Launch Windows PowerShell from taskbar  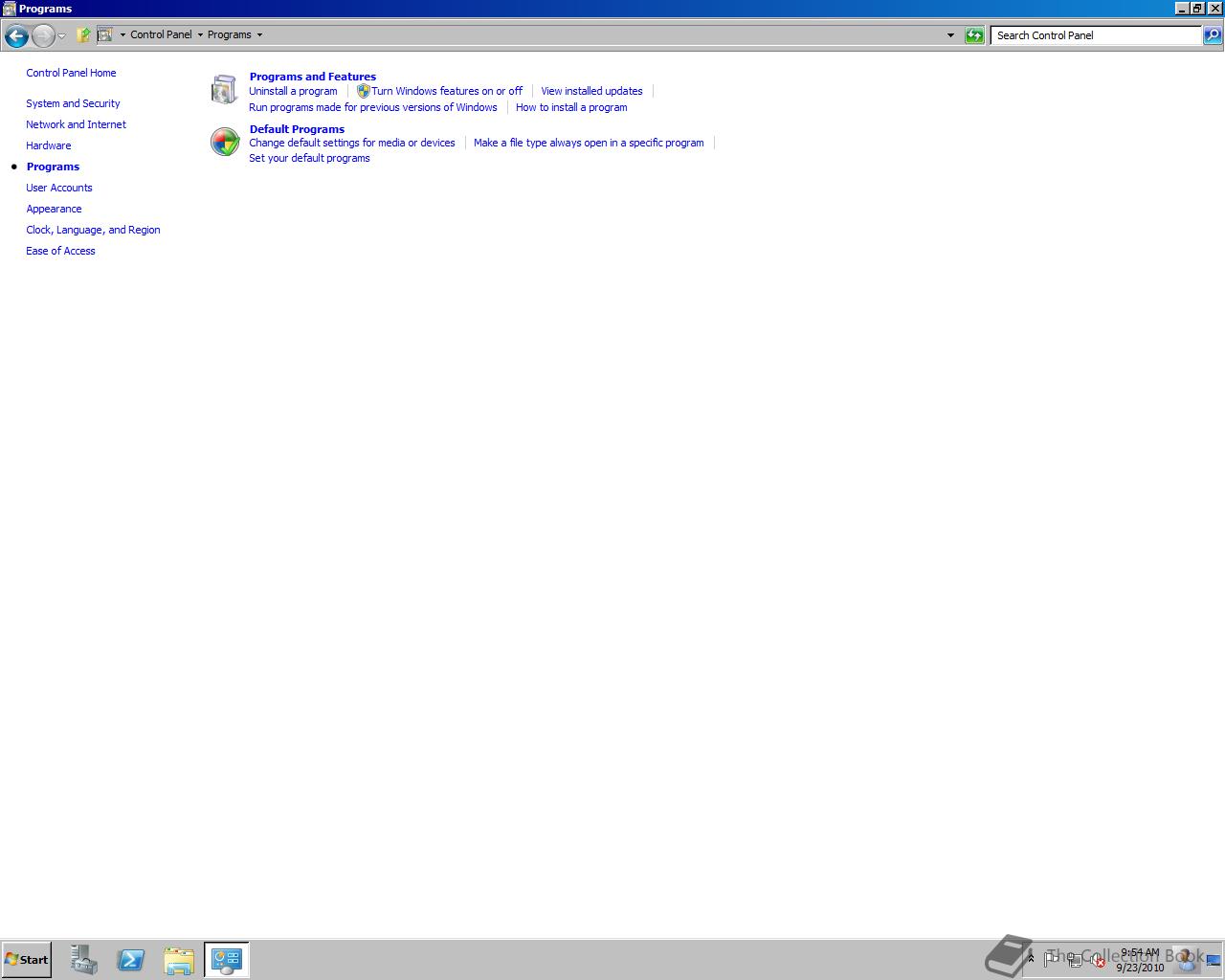click(x=131, y=960)
